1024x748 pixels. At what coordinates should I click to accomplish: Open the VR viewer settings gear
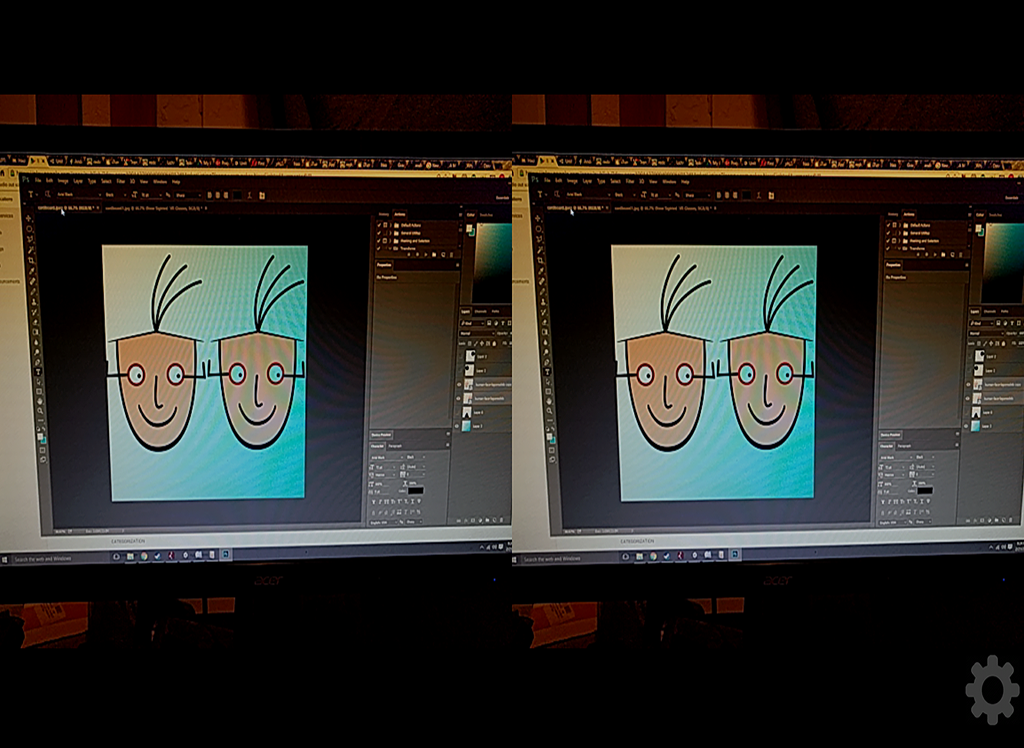(992, 689)
